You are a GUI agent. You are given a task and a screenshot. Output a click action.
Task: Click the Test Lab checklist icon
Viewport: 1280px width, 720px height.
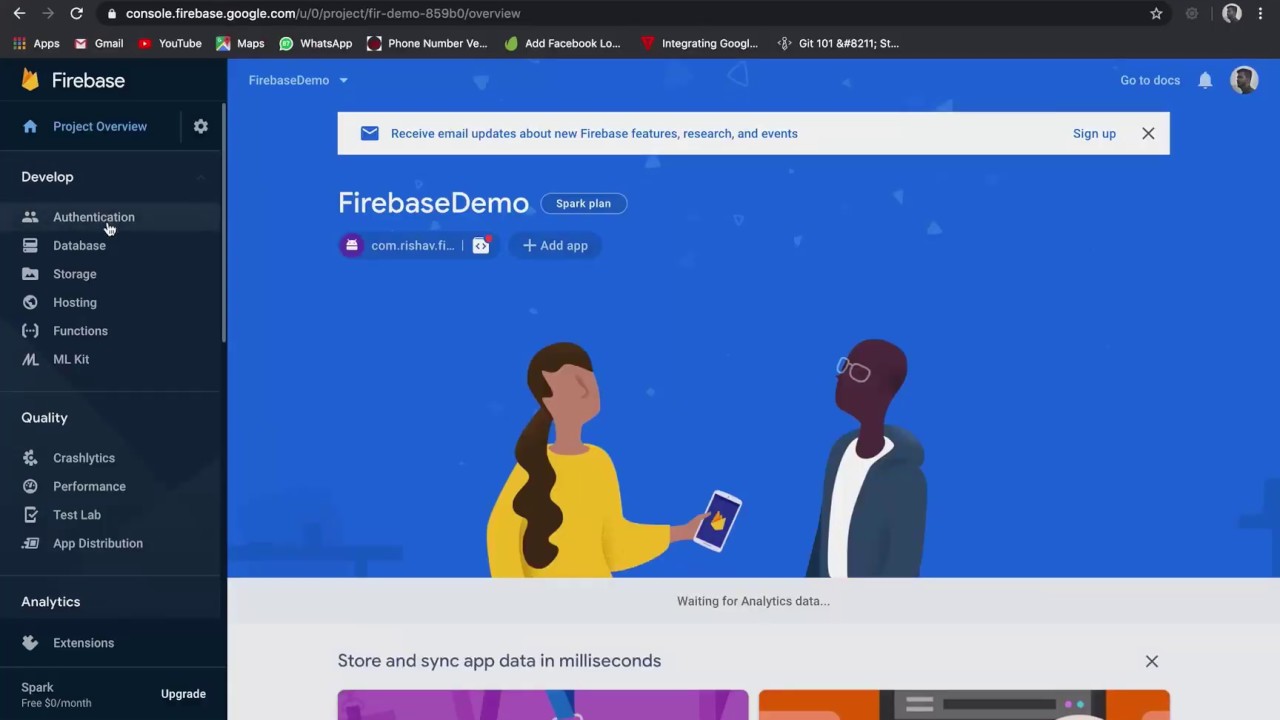30,515
